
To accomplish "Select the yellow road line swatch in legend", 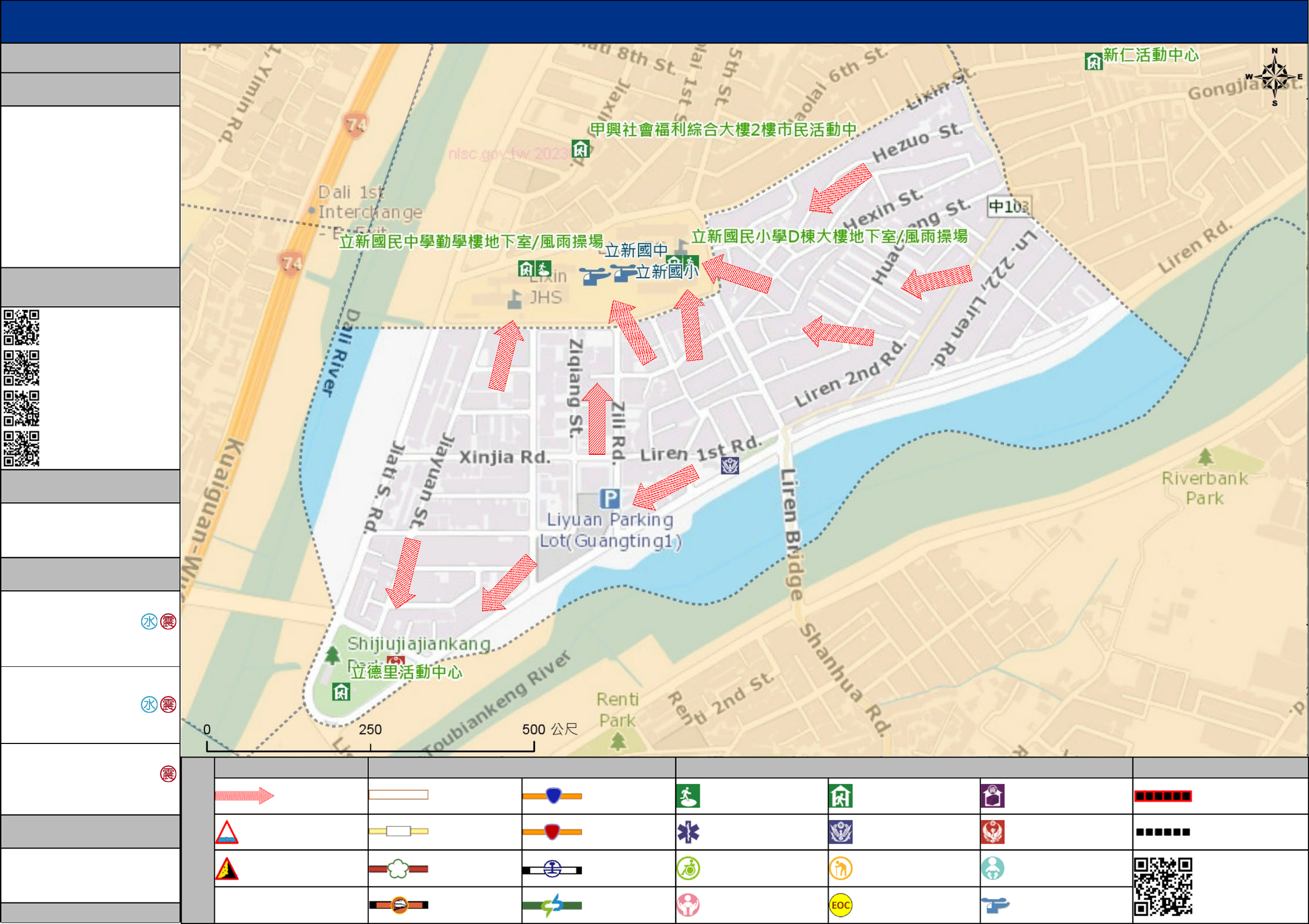I will click(x=398, y=831).
